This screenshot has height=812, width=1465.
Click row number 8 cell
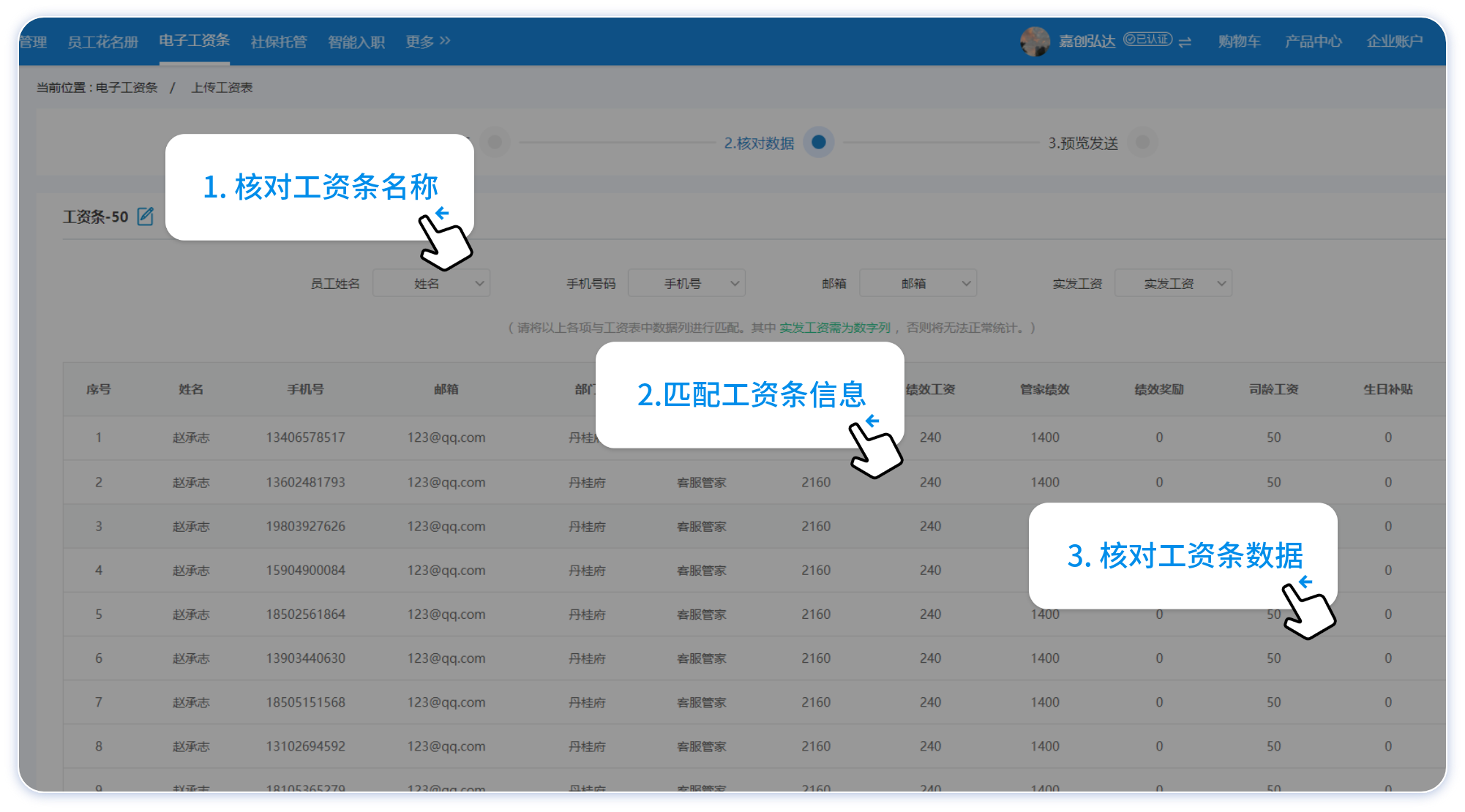(x=99, y=746)
